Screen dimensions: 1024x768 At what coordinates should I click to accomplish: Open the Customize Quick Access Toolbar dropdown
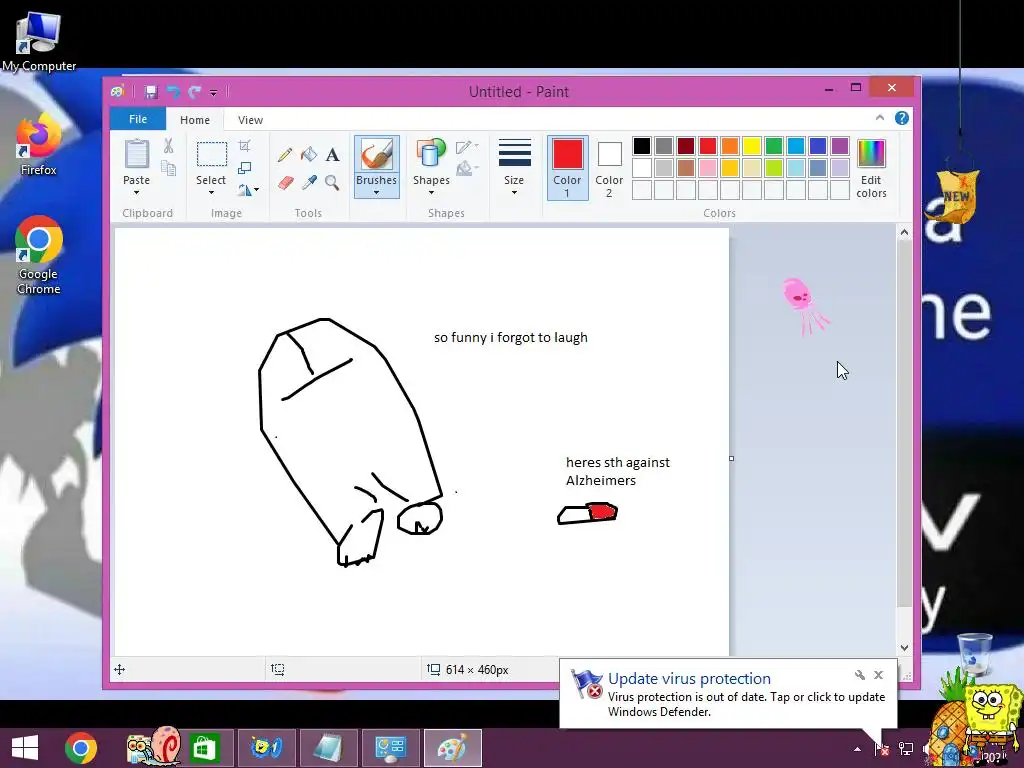tap(214, 92)
